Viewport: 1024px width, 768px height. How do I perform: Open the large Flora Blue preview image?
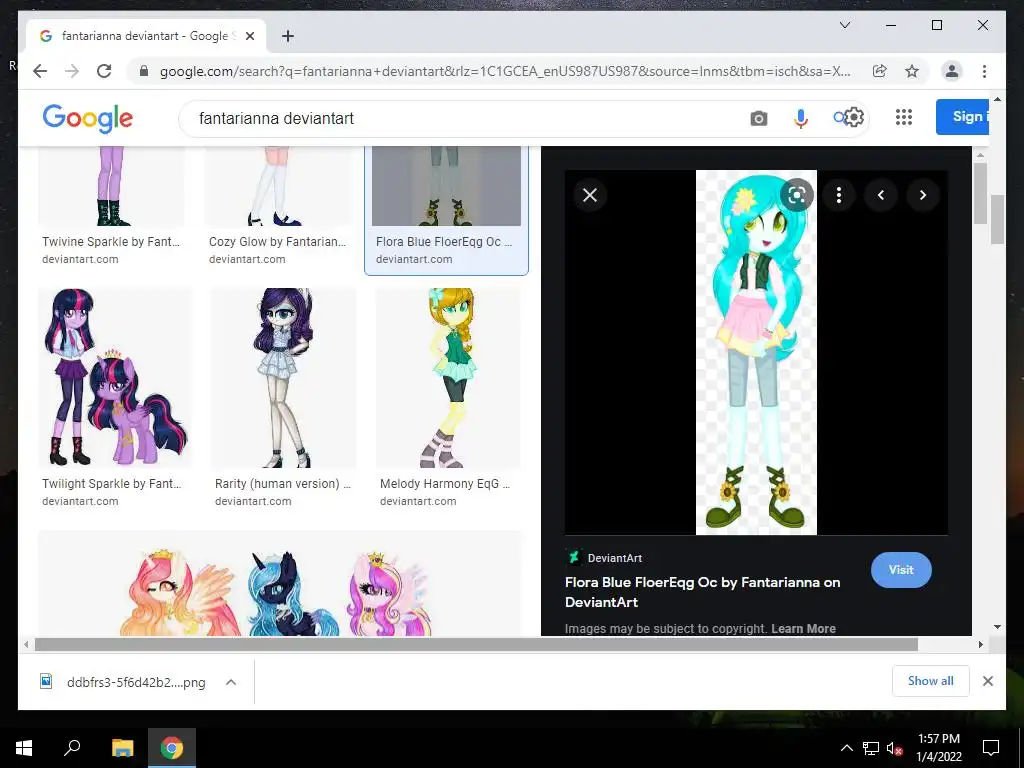tap(756, 352)
